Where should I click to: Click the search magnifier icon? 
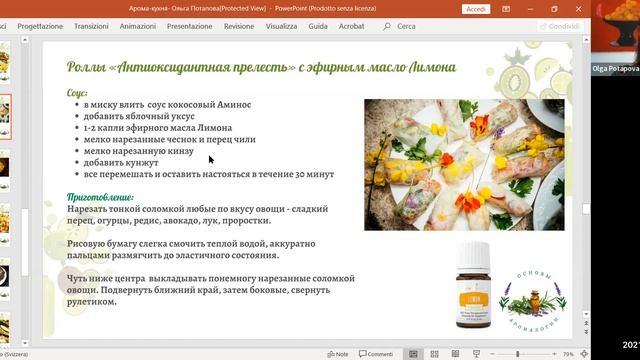pos(387,27)
